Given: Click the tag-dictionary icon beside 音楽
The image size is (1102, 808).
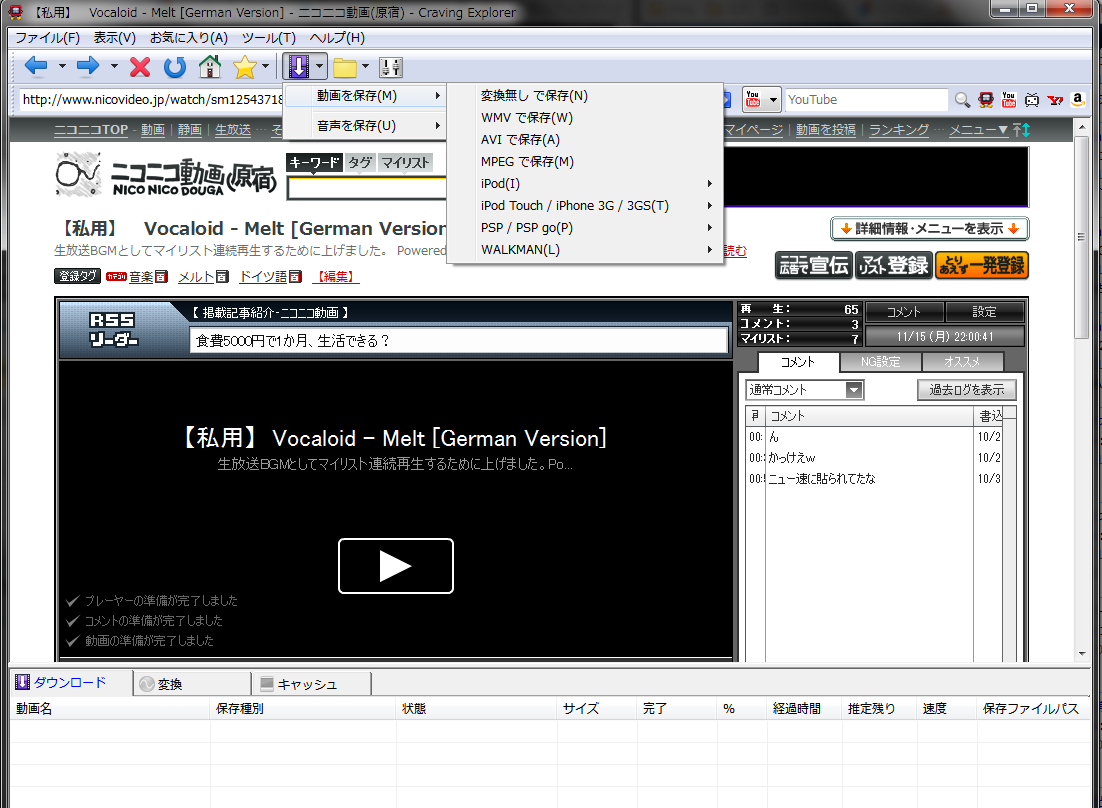Looking at the screenshot, I should (161, 277).
